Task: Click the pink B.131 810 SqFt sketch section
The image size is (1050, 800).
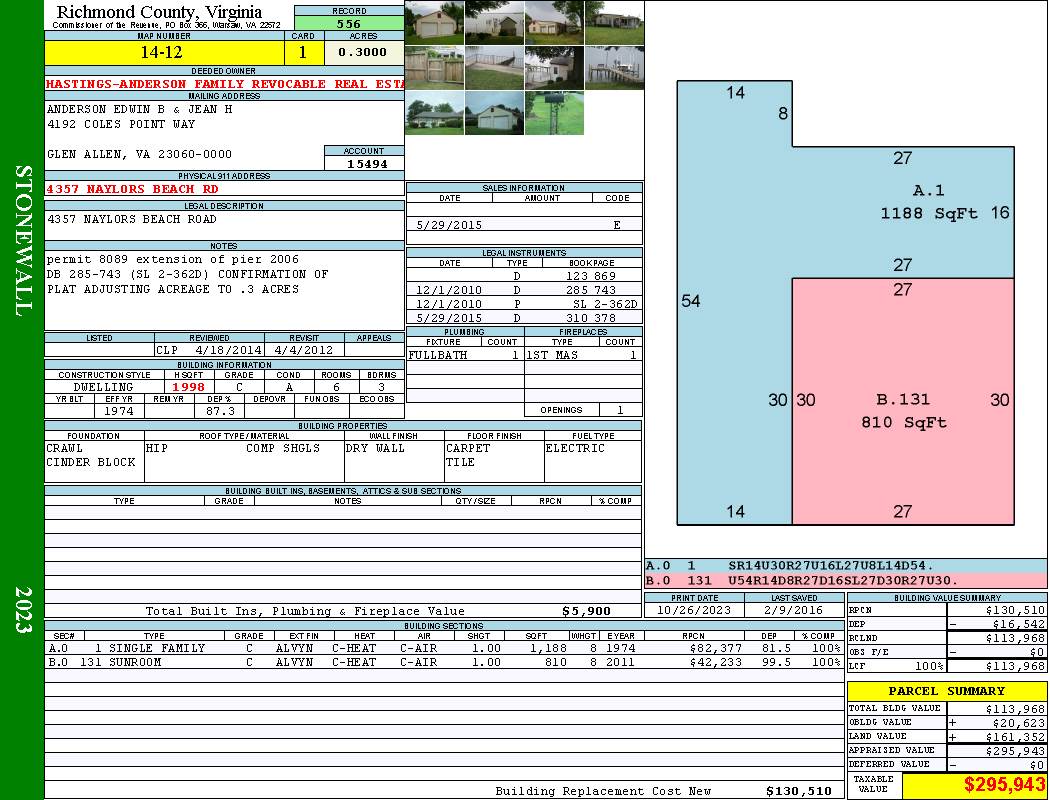Action: click(903, 401)
